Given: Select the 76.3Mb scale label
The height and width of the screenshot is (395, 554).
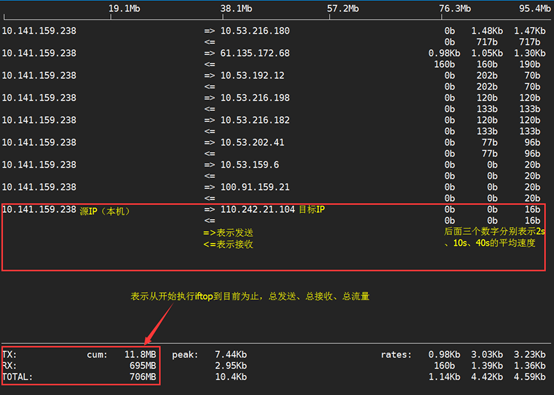Looking at the screenshot, I should coord(455,8).
